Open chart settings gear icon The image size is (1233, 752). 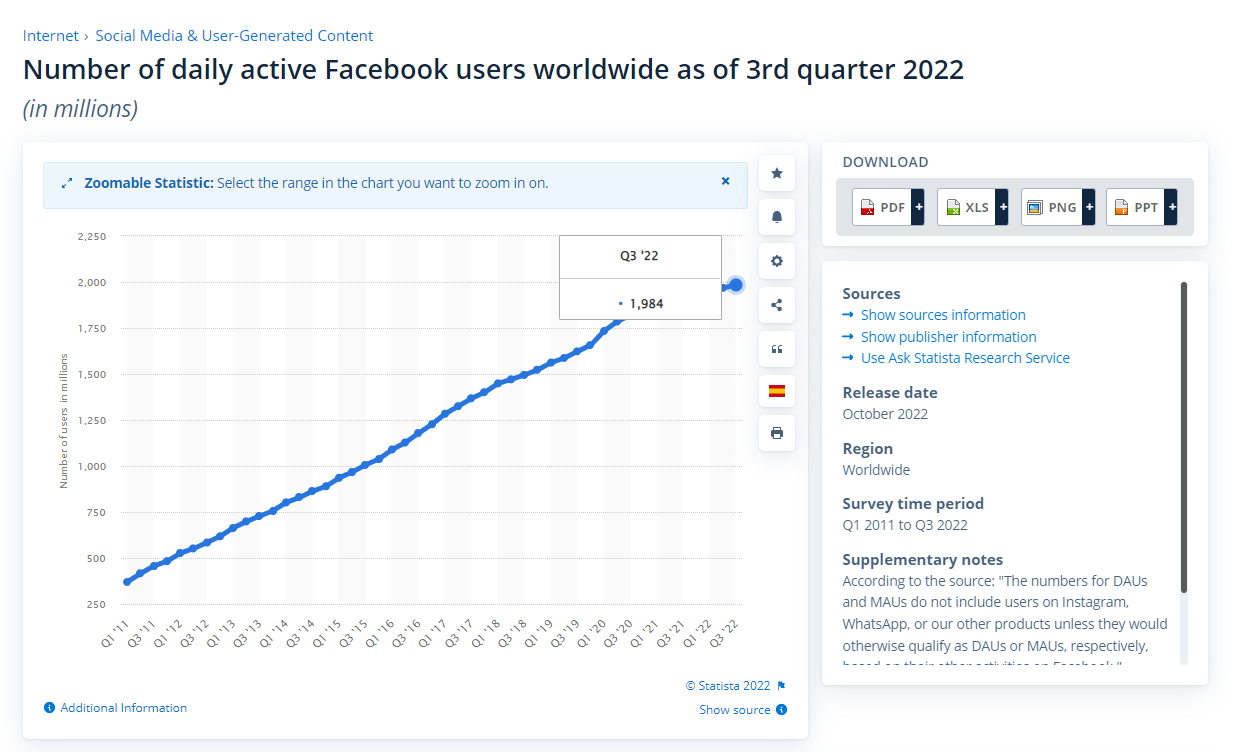point(776,261)
